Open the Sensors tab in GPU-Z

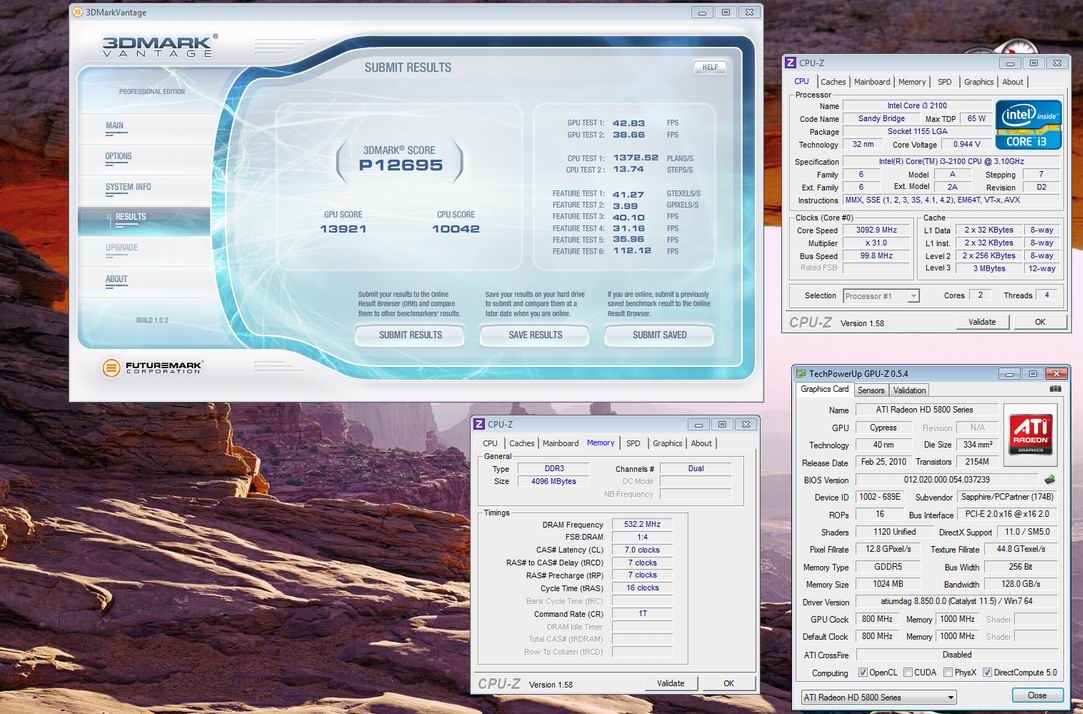coord(871,390)
